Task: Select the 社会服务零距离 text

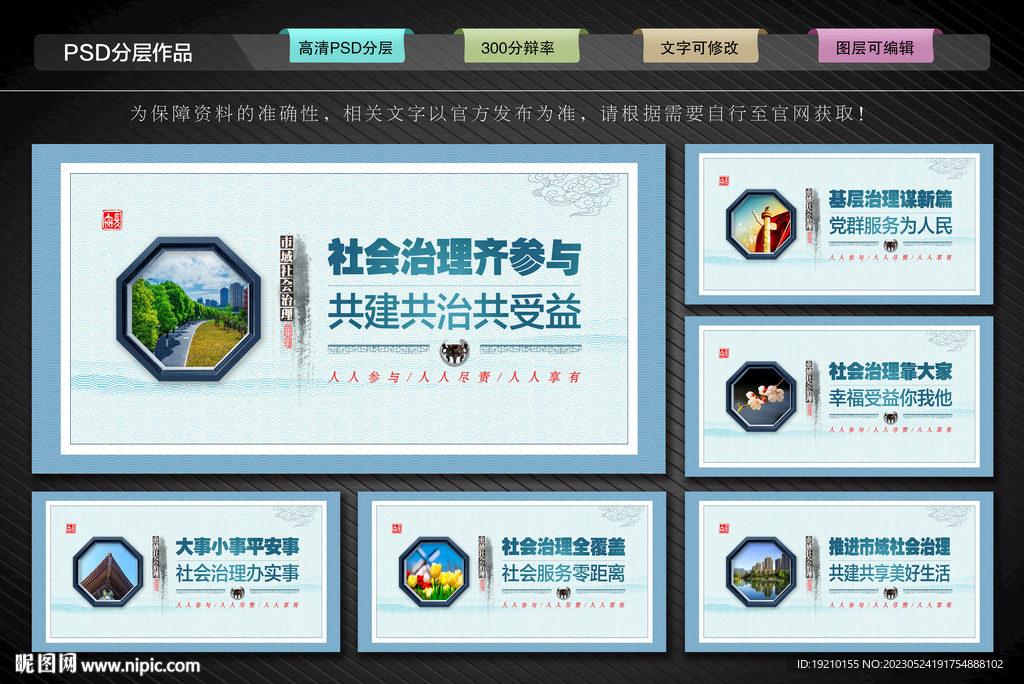Action: tap(563, 574)
